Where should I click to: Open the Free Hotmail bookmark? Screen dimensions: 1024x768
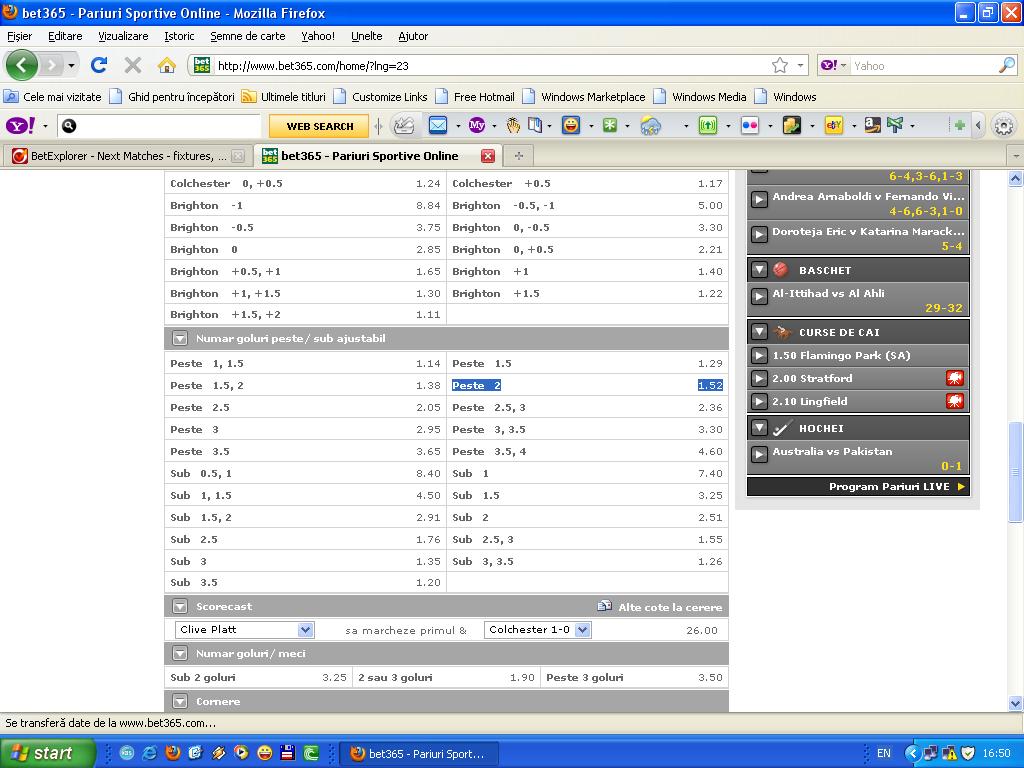[476, 97]
